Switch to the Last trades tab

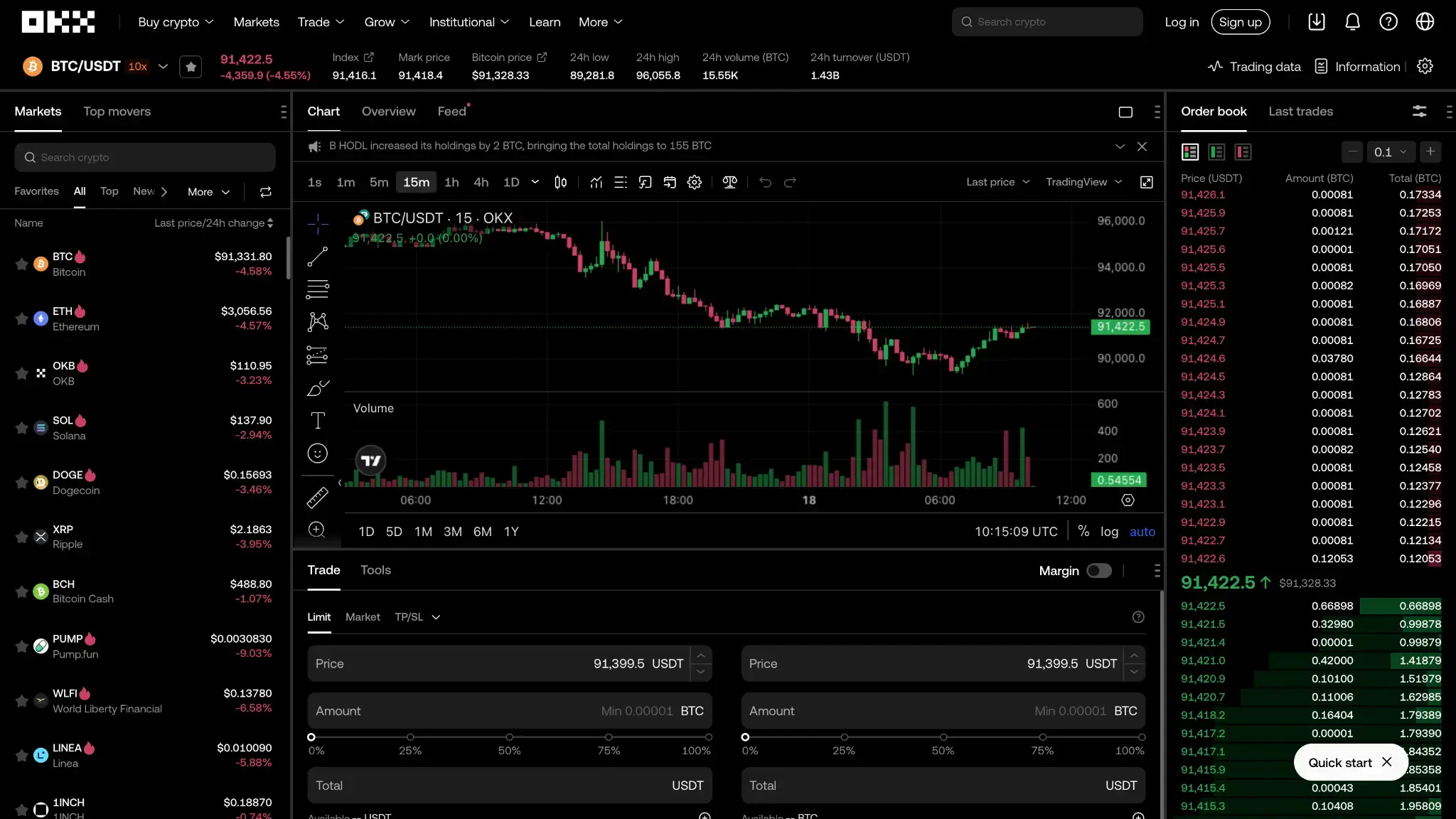click(1300, 112)
